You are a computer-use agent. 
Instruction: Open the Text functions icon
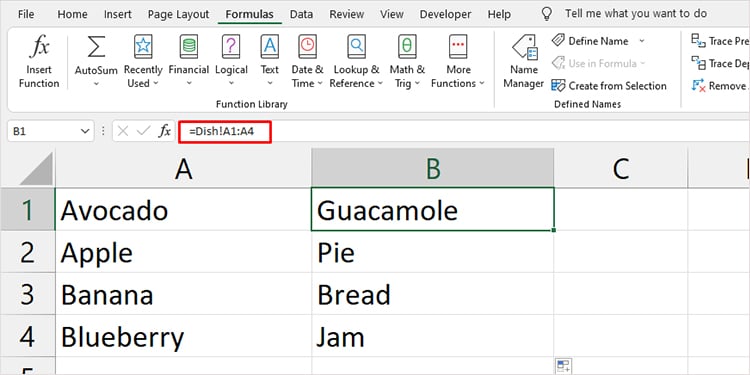[x=269, y=47]
